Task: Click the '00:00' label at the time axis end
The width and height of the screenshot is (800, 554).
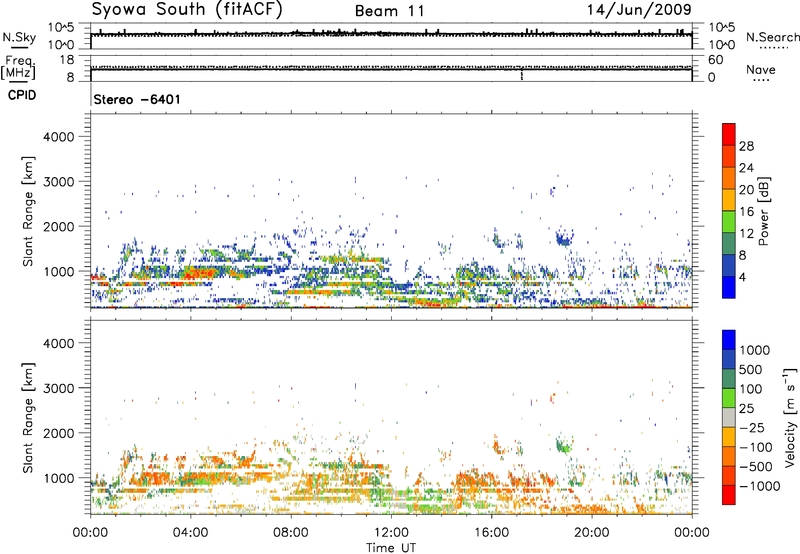Action: pyautogui.click(x=692, y=533)
